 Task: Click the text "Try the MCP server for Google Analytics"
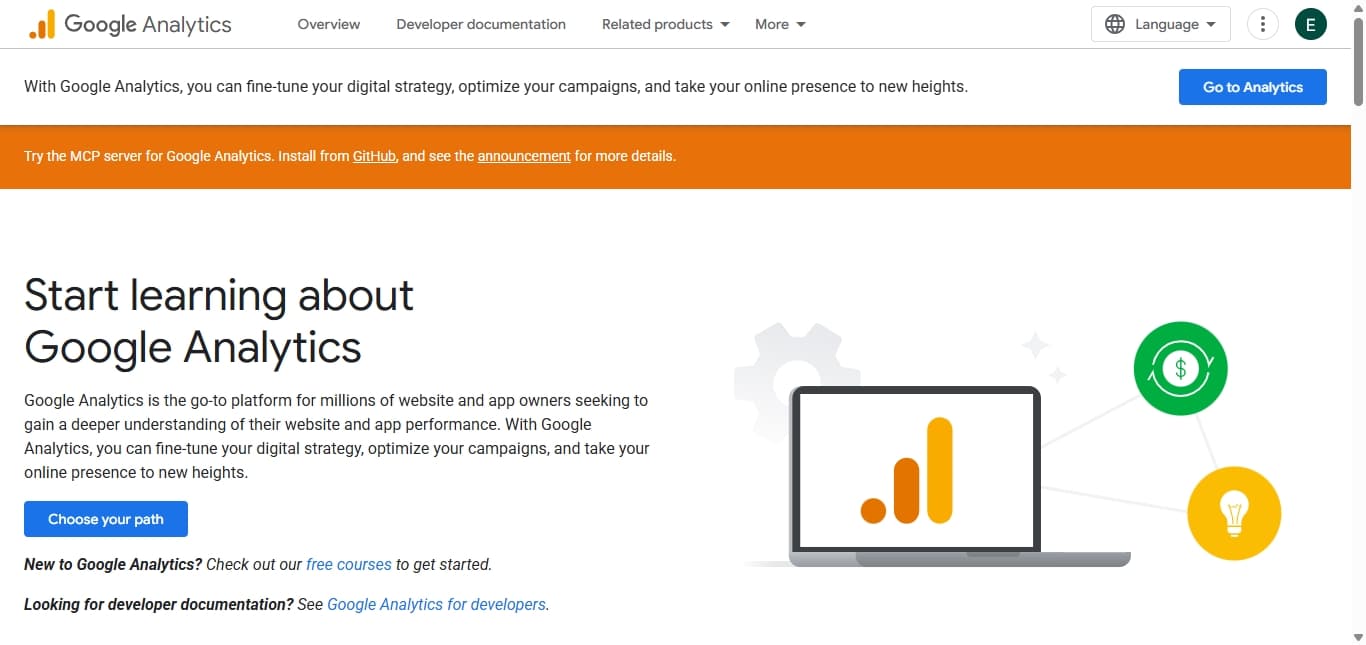tap(148, 156)
